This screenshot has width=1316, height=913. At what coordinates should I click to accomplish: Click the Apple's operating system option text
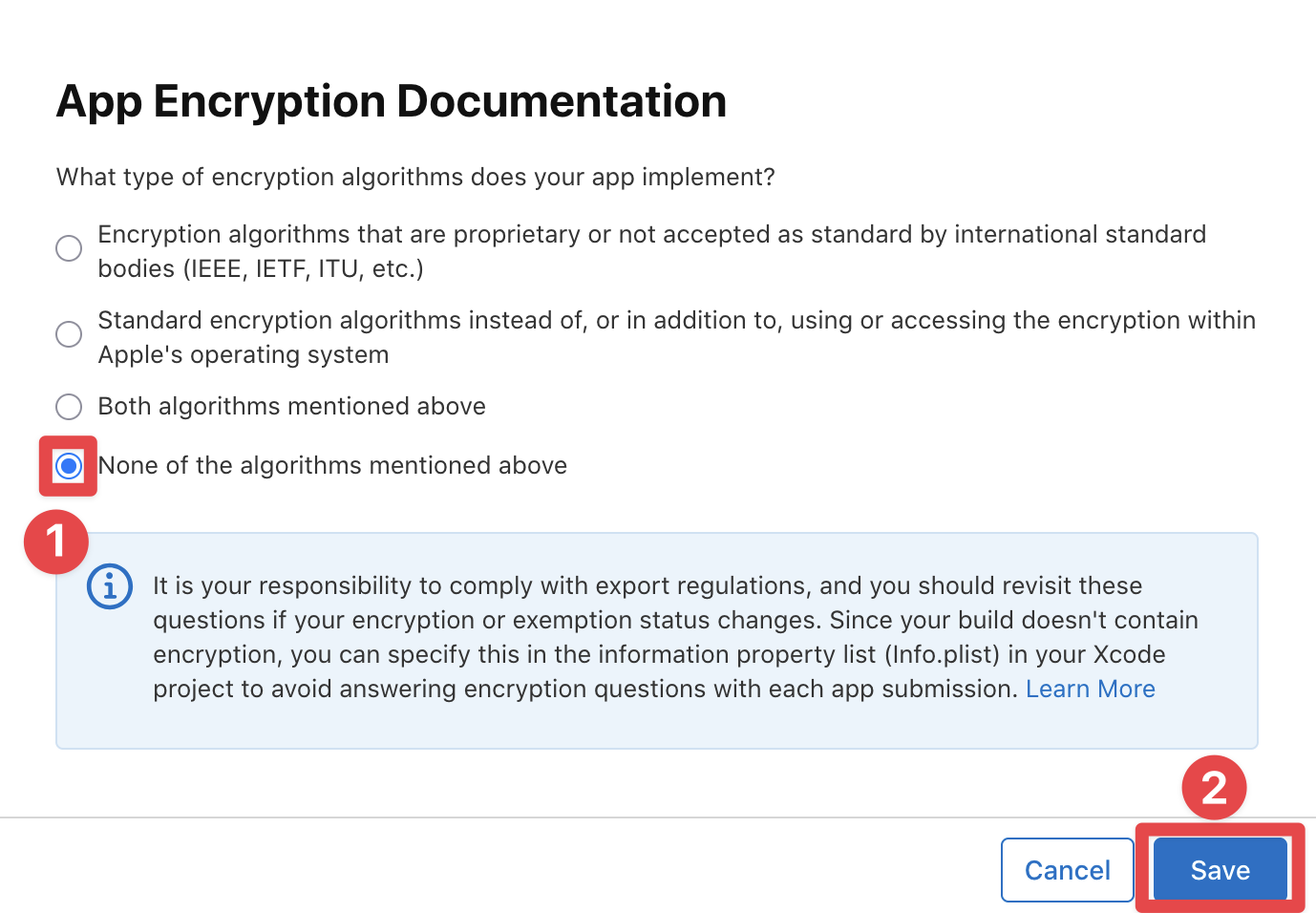(x=243, y=354)
